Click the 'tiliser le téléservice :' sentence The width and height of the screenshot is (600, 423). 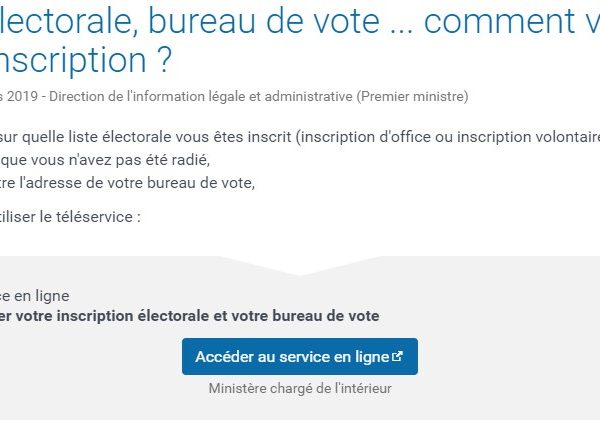pyautogui.click(x=70, y=217)
